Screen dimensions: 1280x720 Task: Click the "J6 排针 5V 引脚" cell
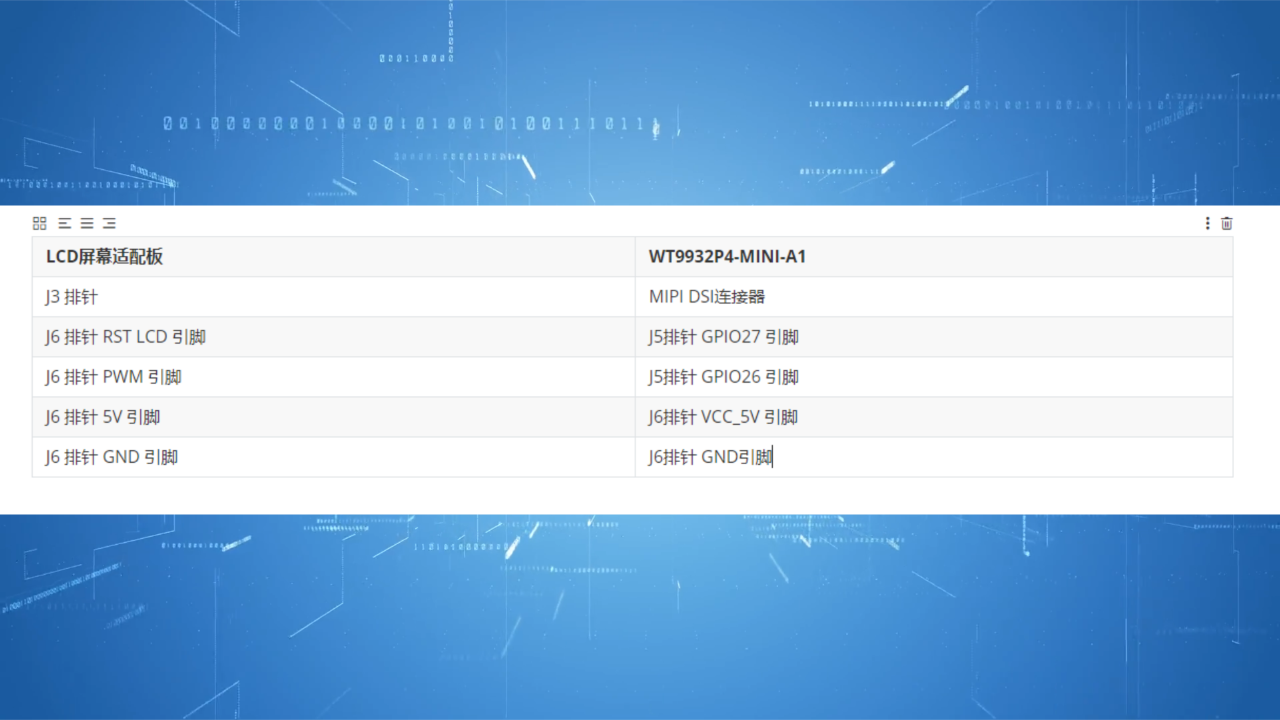coord(334,417)
